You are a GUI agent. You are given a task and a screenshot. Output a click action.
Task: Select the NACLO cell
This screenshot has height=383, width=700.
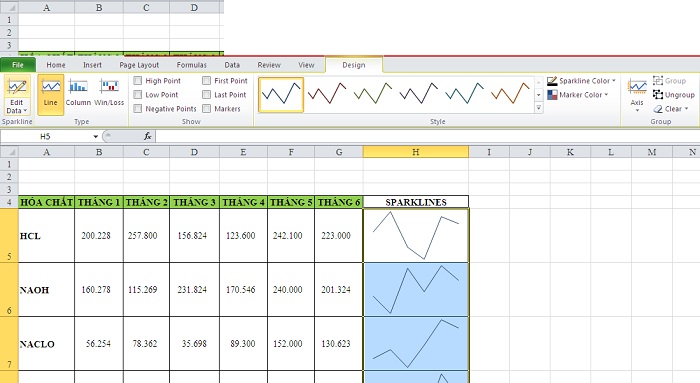[46, 344]
